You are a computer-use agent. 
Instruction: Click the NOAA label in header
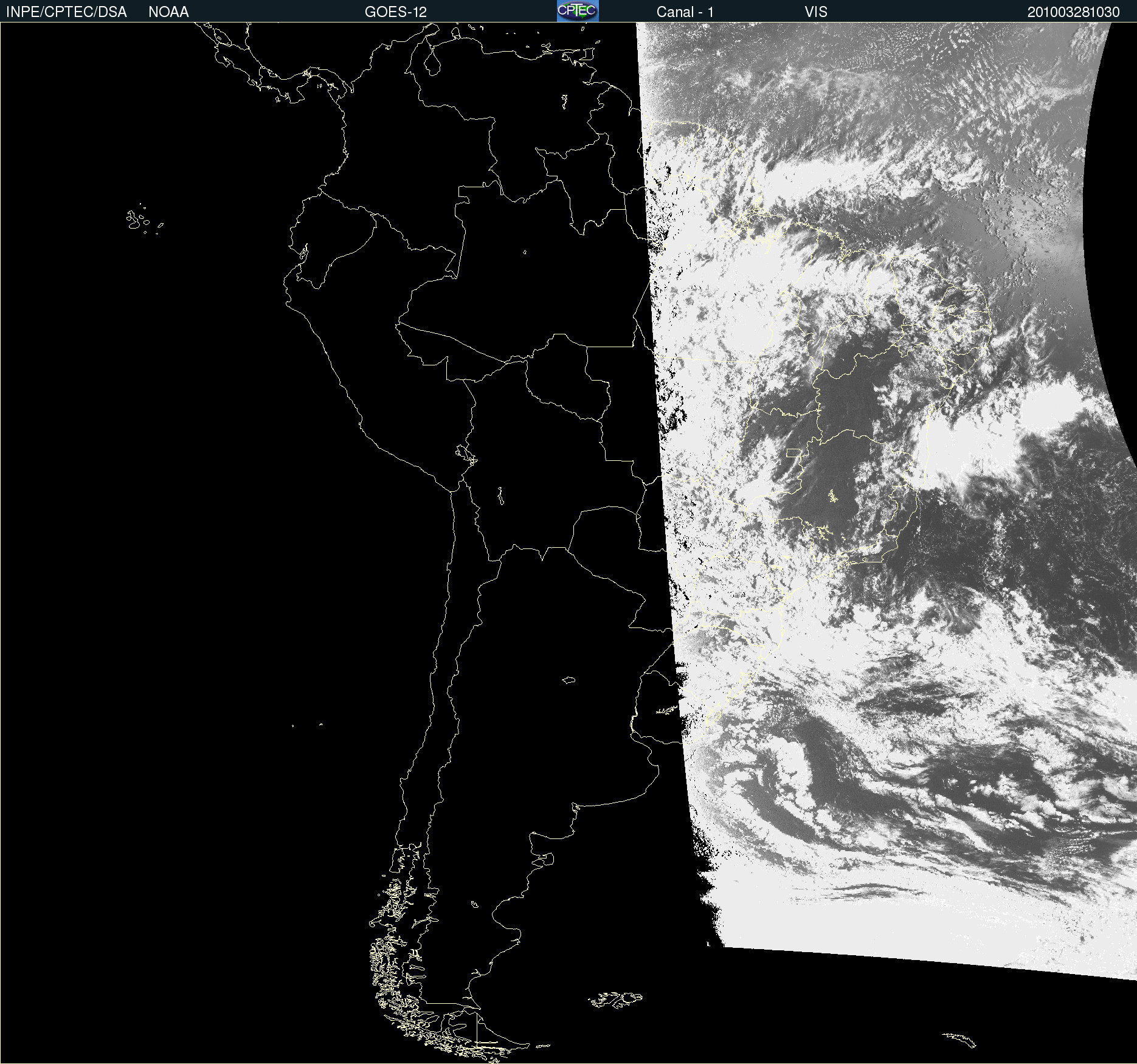click(x=168, y=12)
